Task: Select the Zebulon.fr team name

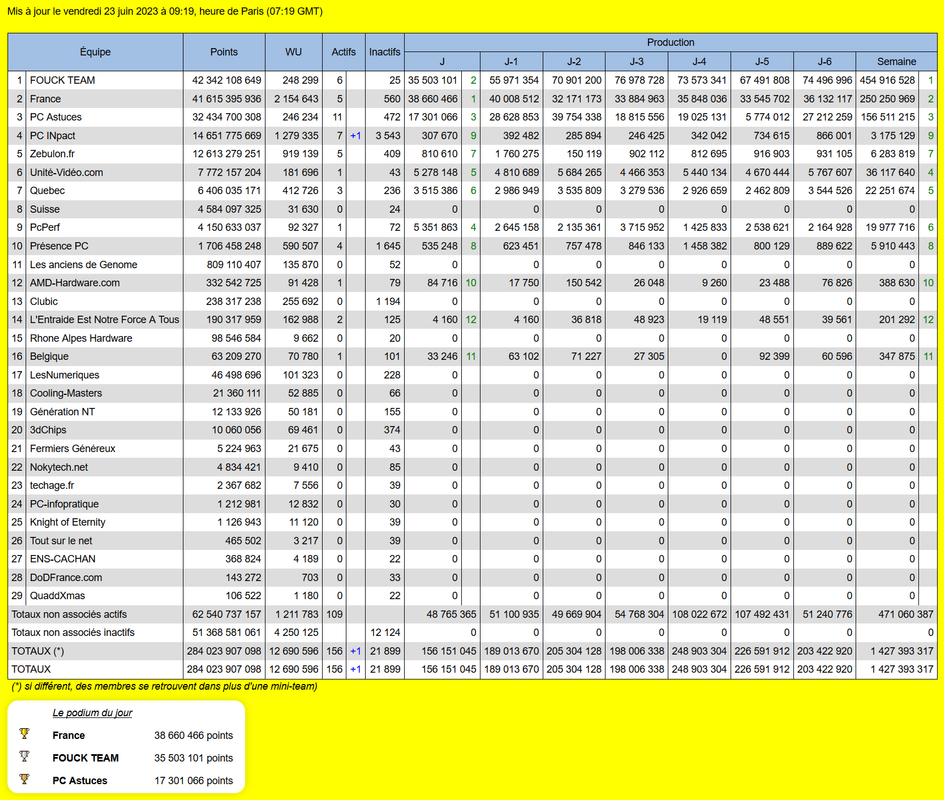Action: (52, 153)
